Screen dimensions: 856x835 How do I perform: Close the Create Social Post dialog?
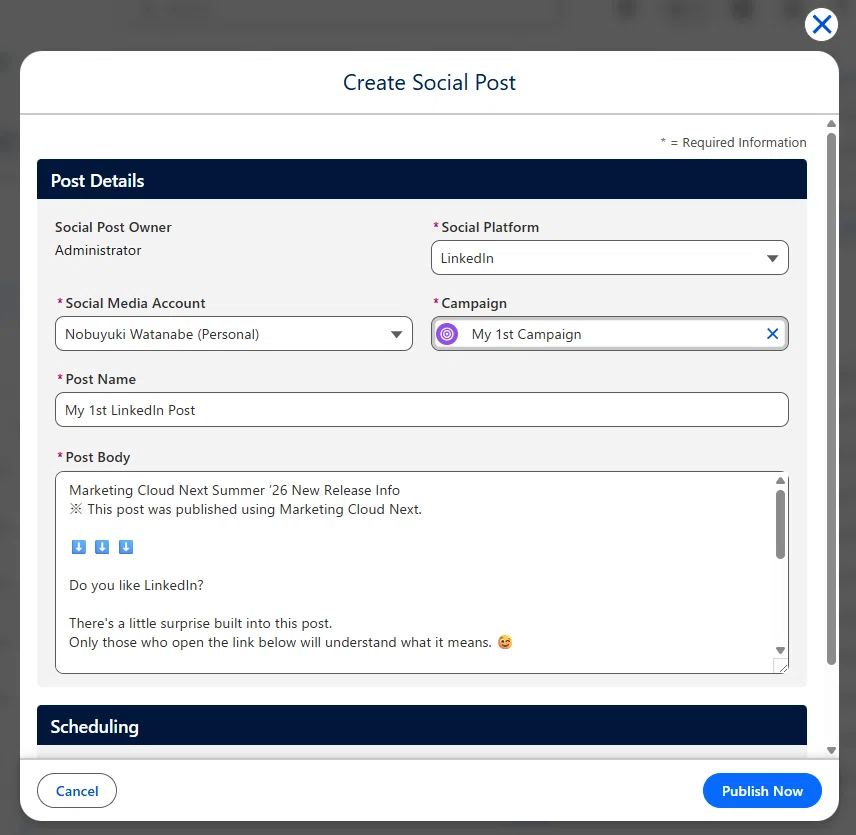point(821,24)
